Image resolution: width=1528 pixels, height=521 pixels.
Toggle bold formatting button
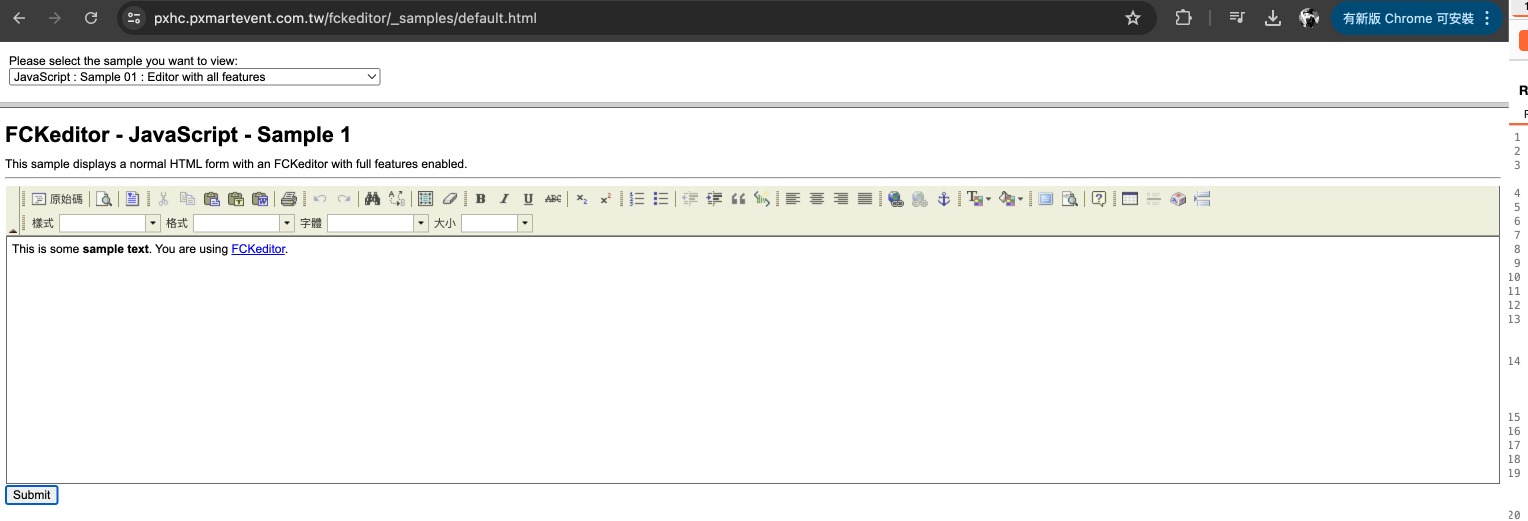tap(480, 199)
